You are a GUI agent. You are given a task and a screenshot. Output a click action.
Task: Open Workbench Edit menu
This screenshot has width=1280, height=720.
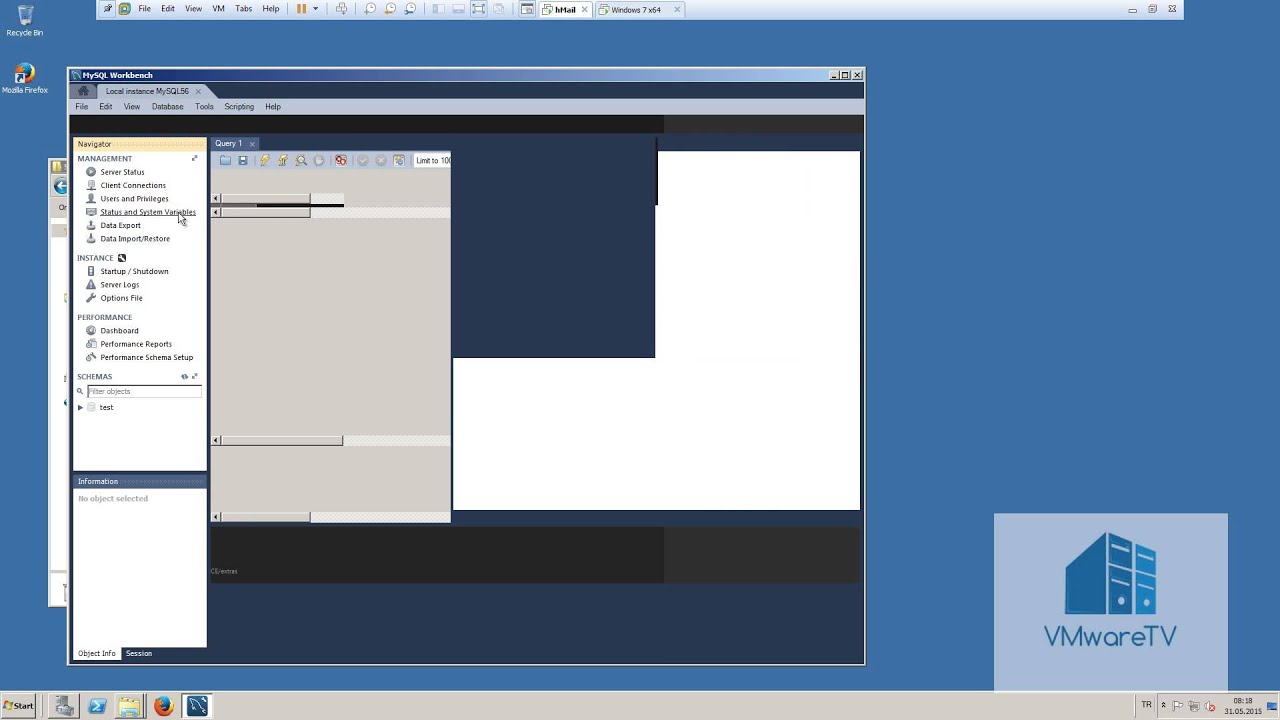click(106, 106)
